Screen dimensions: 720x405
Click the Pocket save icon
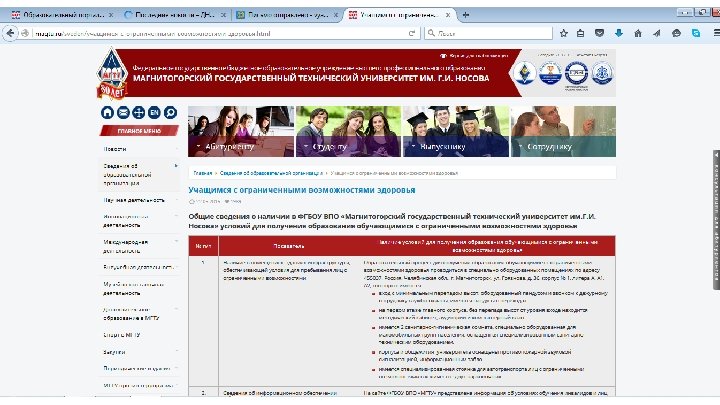(x=599, y=33)
